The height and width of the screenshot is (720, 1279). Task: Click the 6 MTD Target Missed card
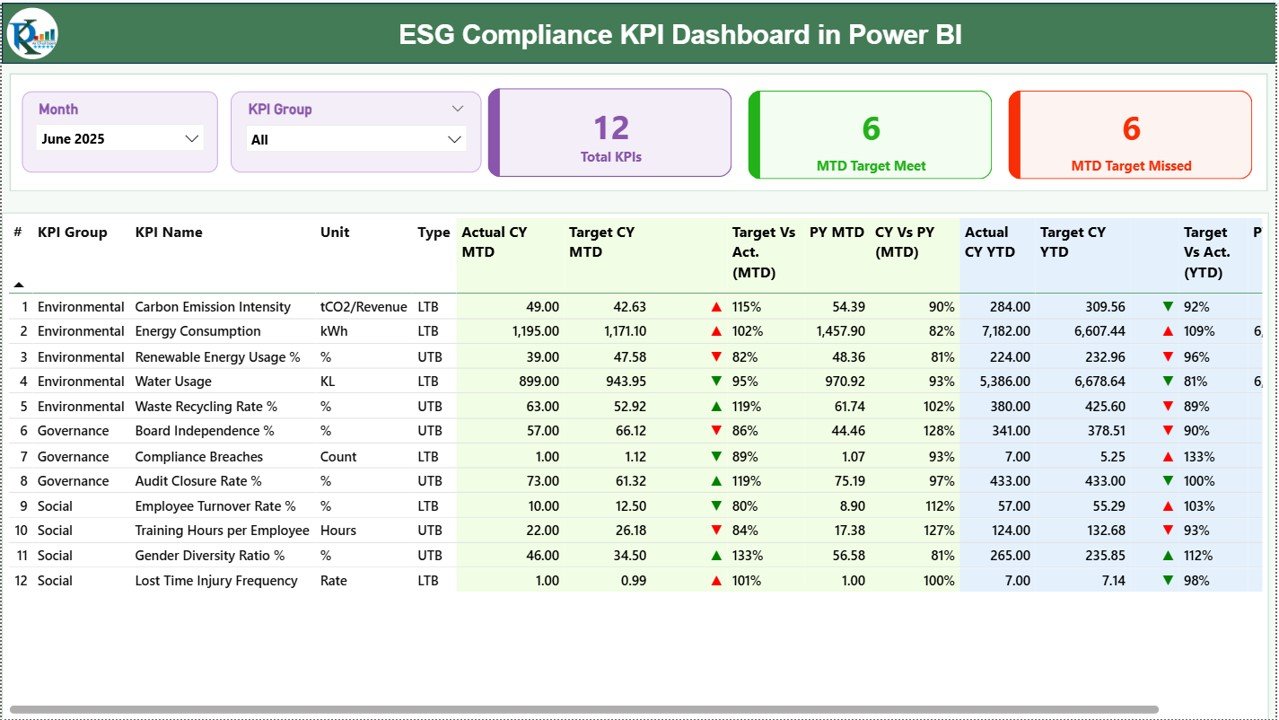[x=1129, y=133]
